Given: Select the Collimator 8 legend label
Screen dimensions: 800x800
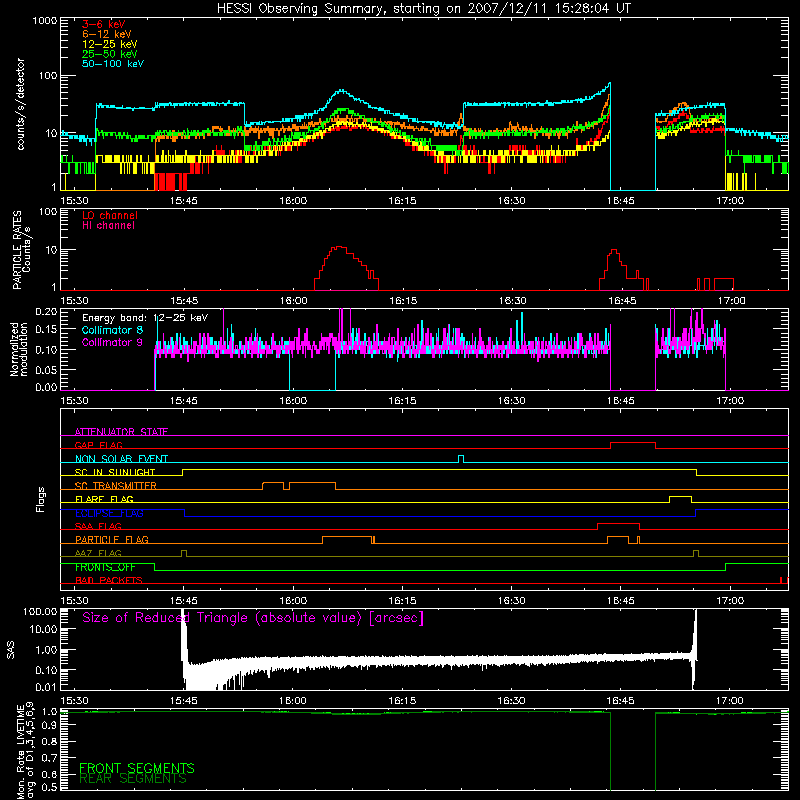Looking at the screenshot, I should pyautogui.click(x=112, y=330).
